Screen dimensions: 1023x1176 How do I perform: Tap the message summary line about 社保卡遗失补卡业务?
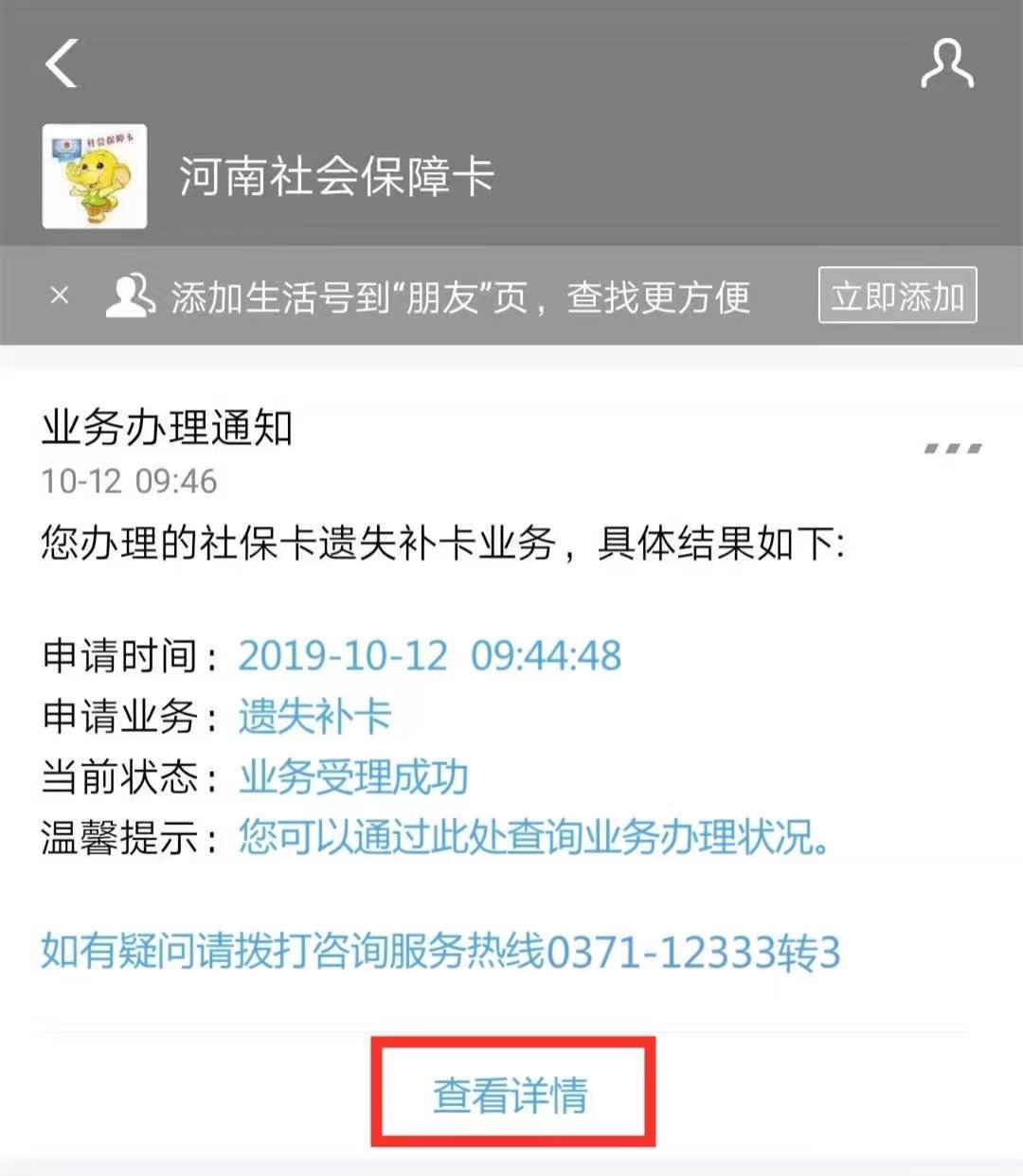(x=442, y=543)
